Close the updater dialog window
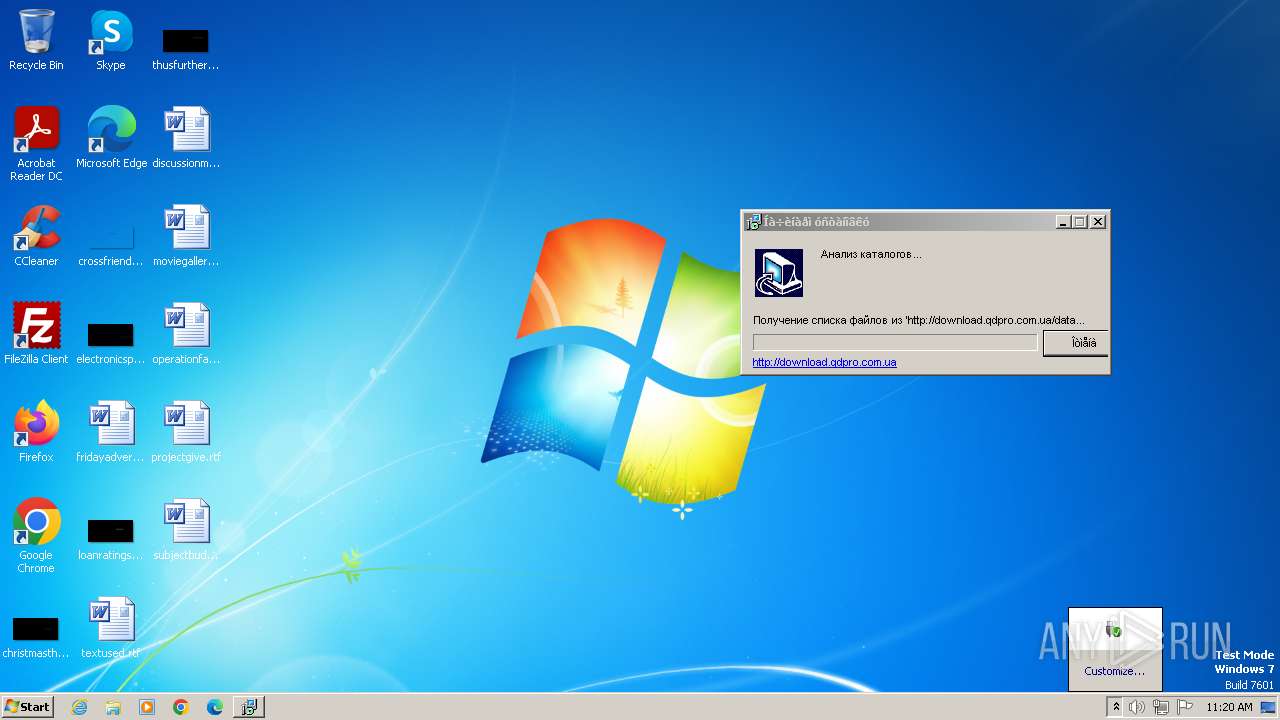Image resolution: width=1280 pixels, height=720 pixels. [x=1098, y=222]
